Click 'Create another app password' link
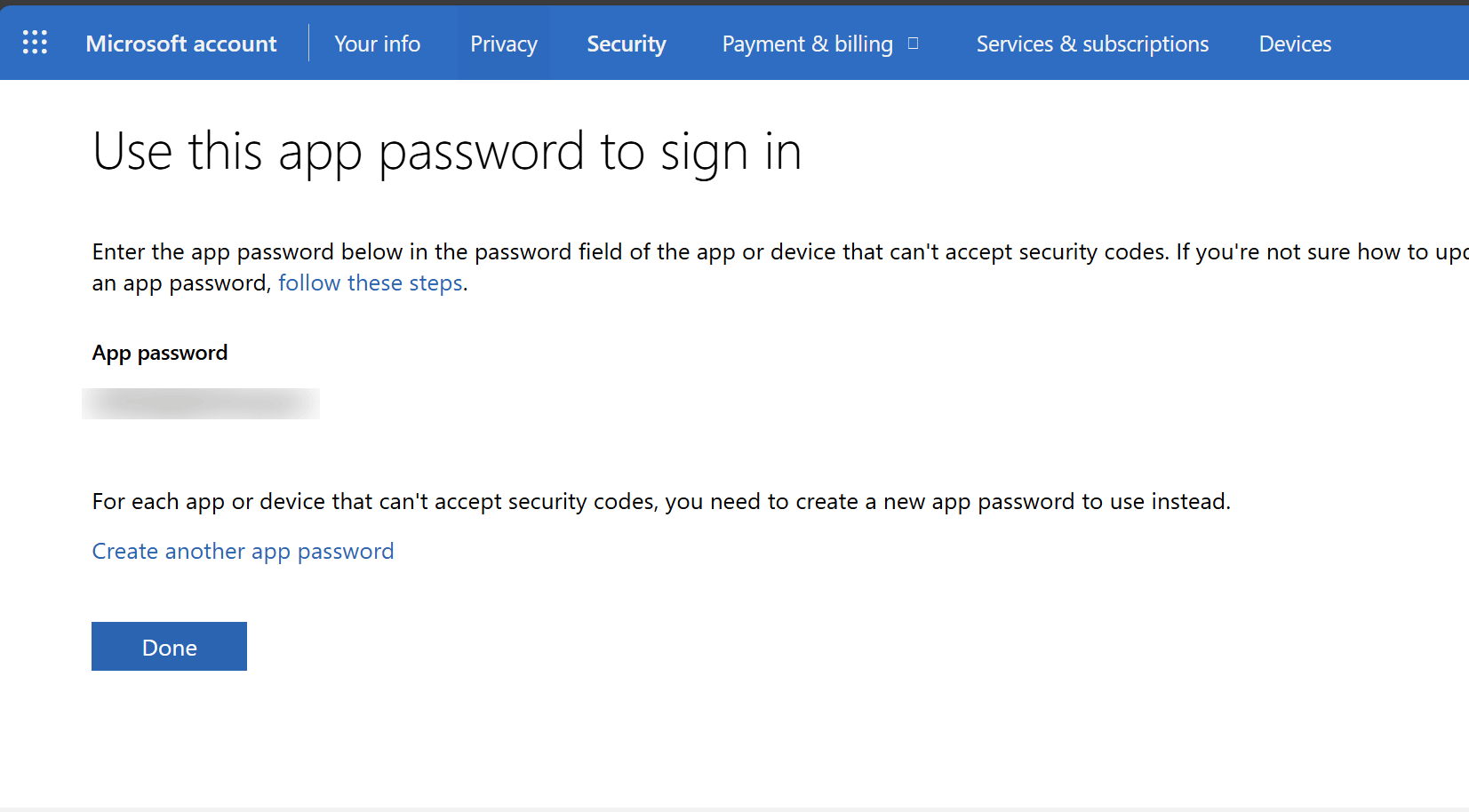 point(243,551)
